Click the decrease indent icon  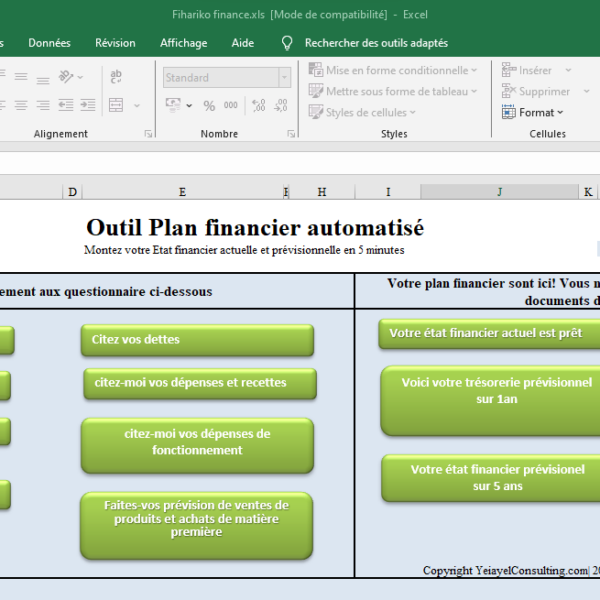click(65, 105)
